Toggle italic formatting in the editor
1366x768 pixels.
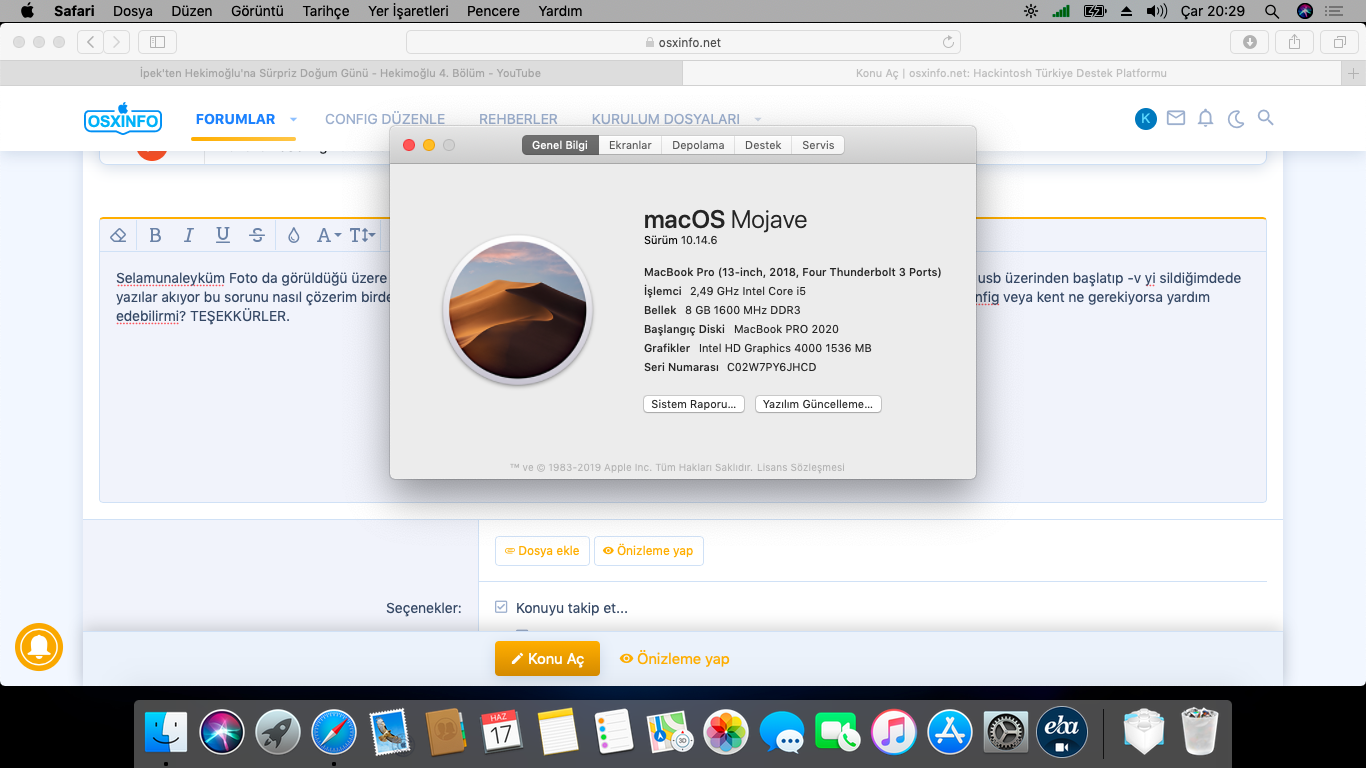pyautogui.click(x=188, y=235)
